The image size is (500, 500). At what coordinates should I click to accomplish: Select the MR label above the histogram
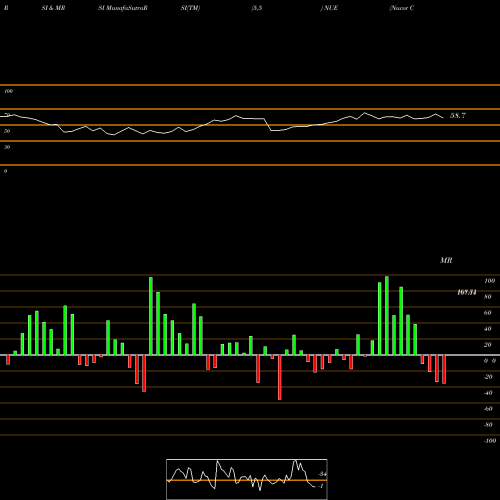click(x=446, y=260)
